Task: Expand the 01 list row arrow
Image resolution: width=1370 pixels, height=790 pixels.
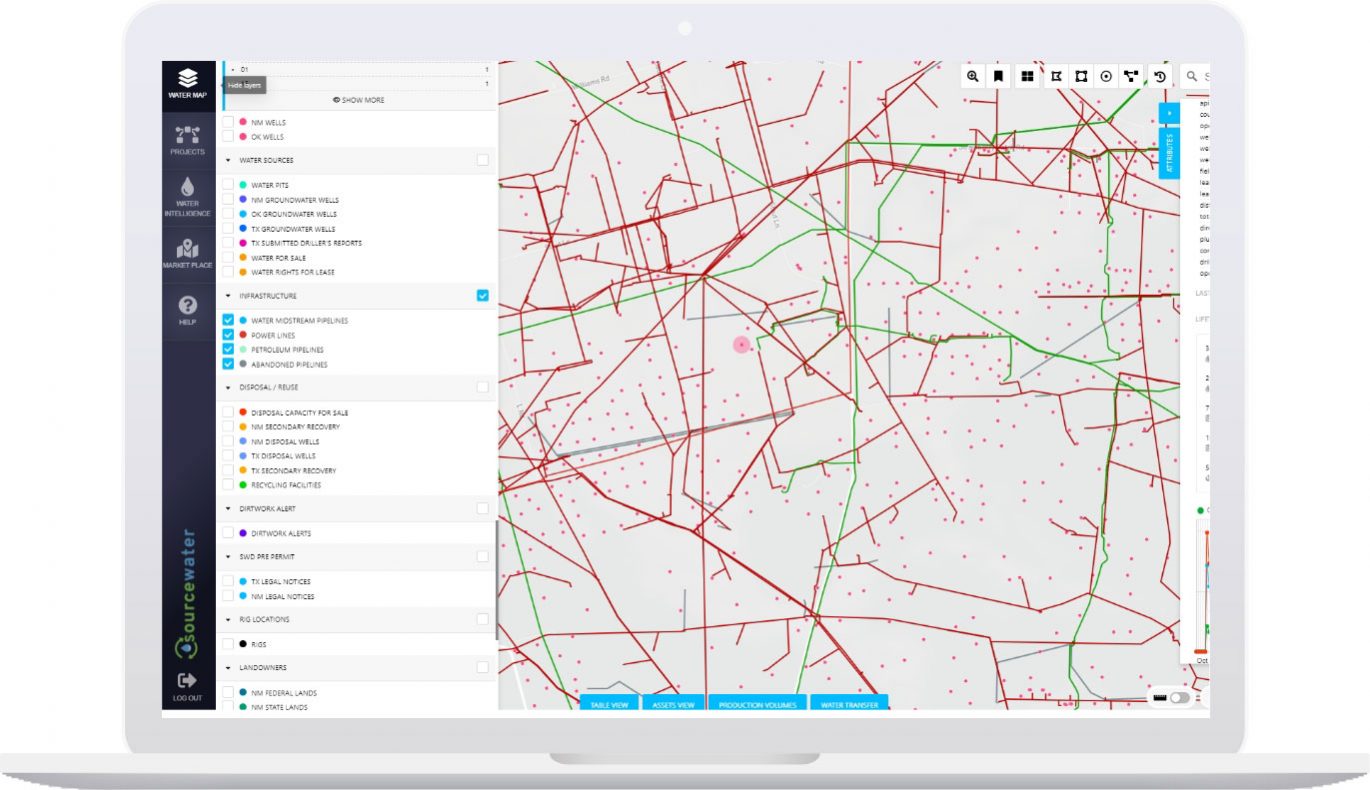Action: tap(233, 70)
